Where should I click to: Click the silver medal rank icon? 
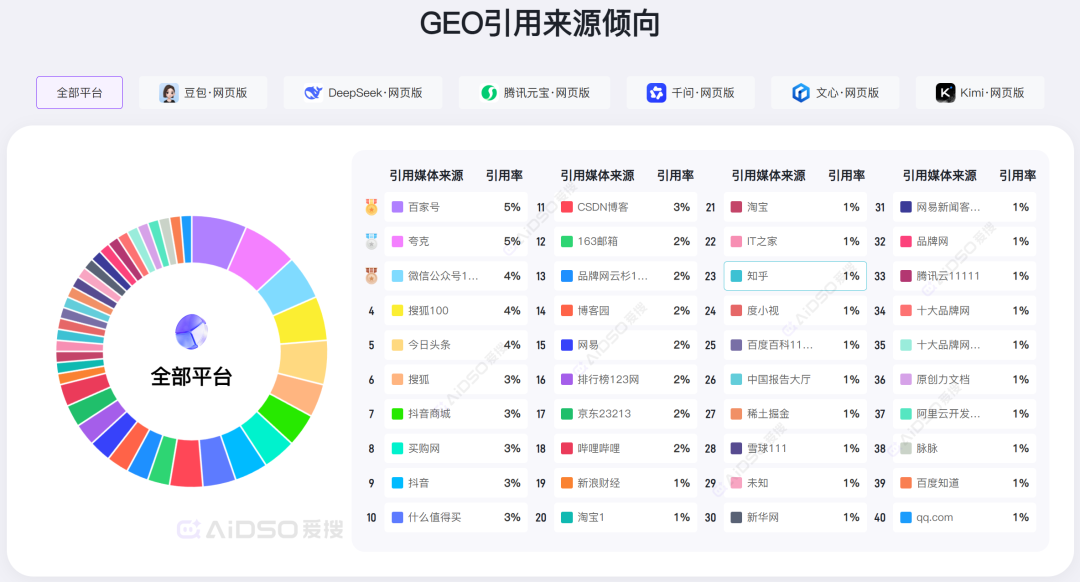coord(371,241)
